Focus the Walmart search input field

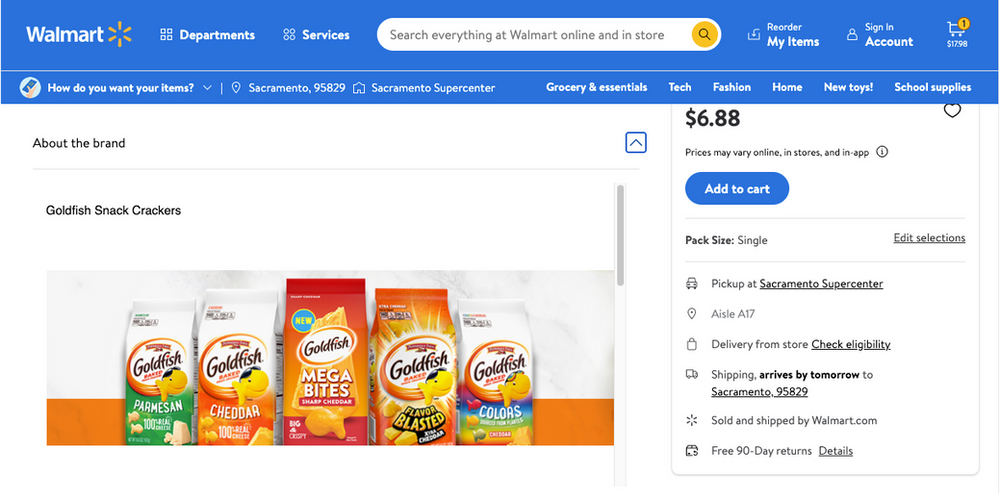530,35
